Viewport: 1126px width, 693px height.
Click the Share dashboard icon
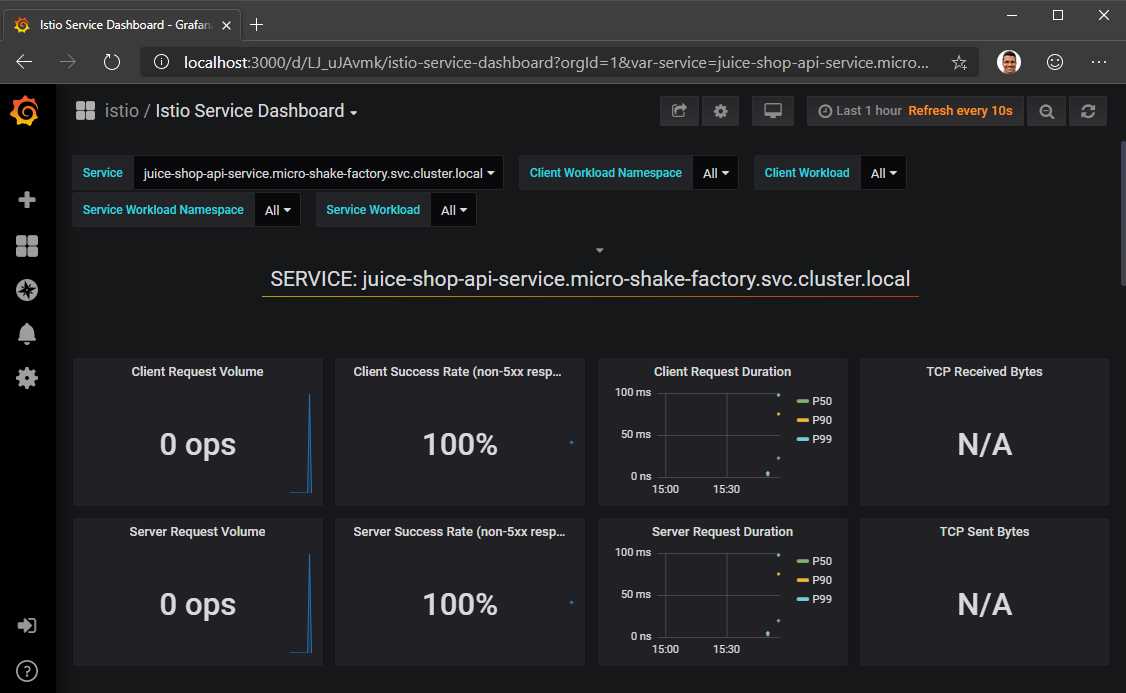[x=679, y=111]
